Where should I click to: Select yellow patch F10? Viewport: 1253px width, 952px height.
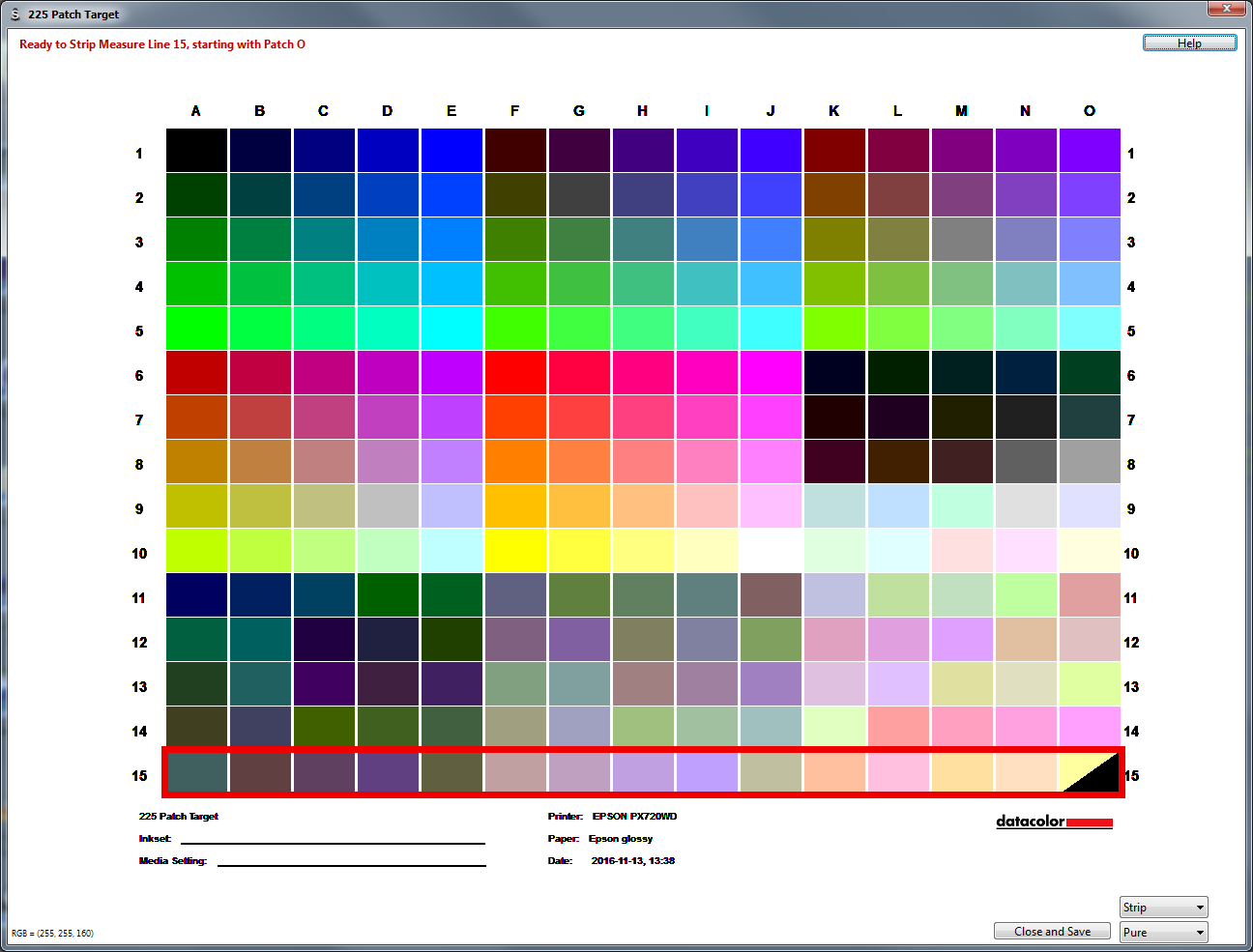click(515, 551)
